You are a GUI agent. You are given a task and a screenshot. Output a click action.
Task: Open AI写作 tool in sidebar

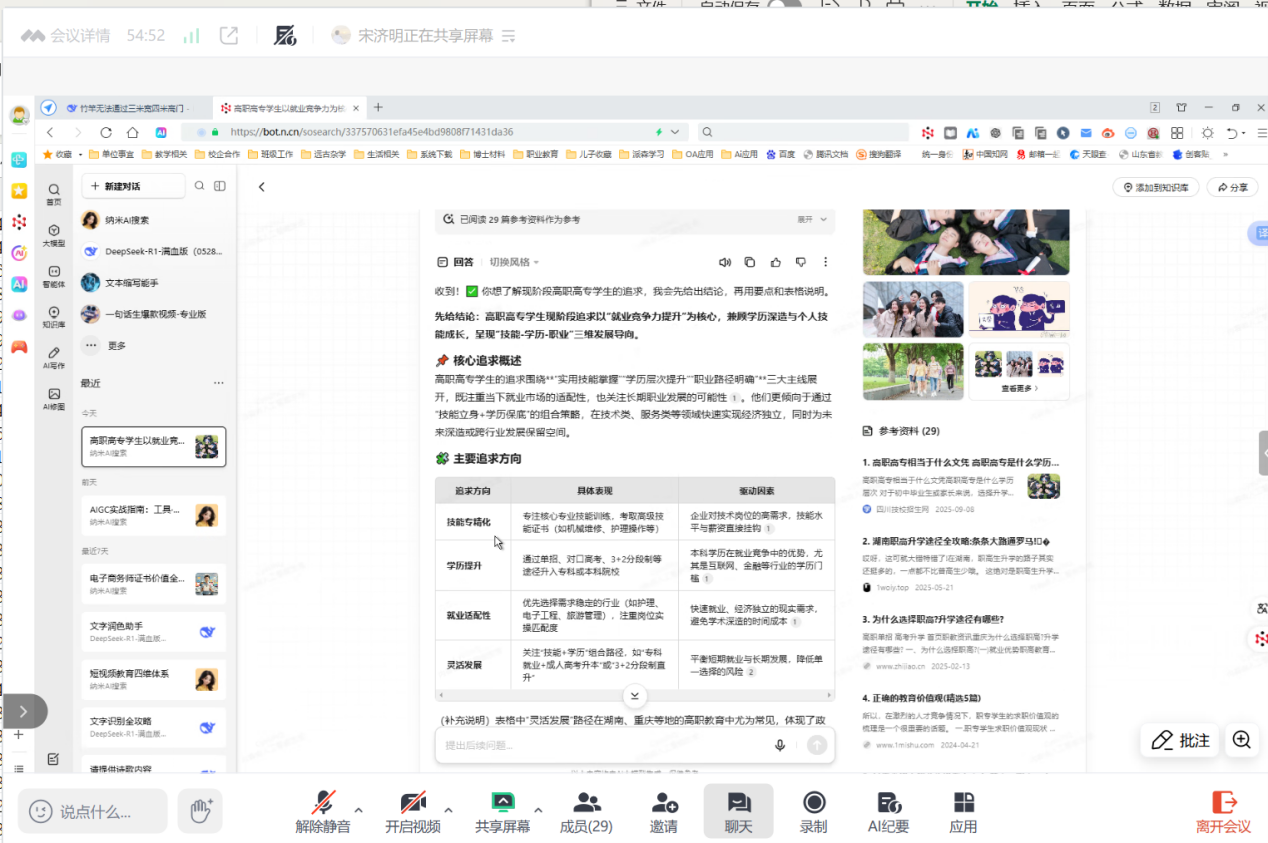pyautogui.click(x=54, y=358)
